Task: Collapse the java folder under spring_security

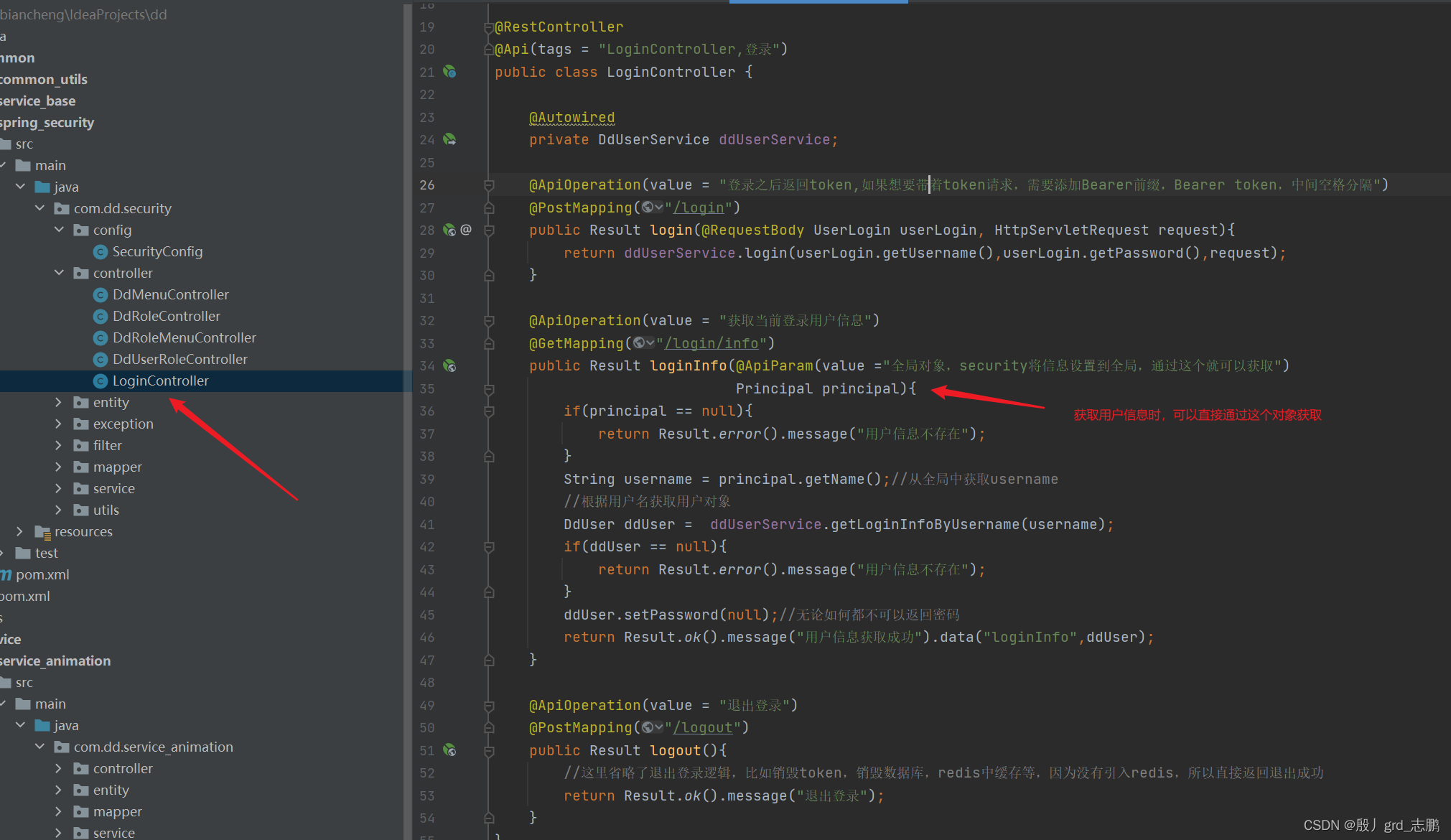Action: (20, 187)
